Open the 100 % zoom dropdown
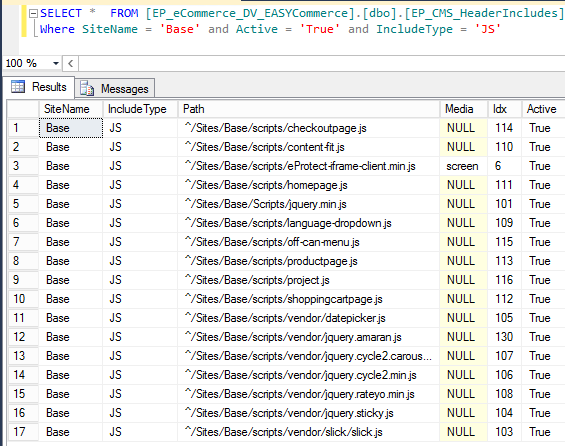 [56, 63]
